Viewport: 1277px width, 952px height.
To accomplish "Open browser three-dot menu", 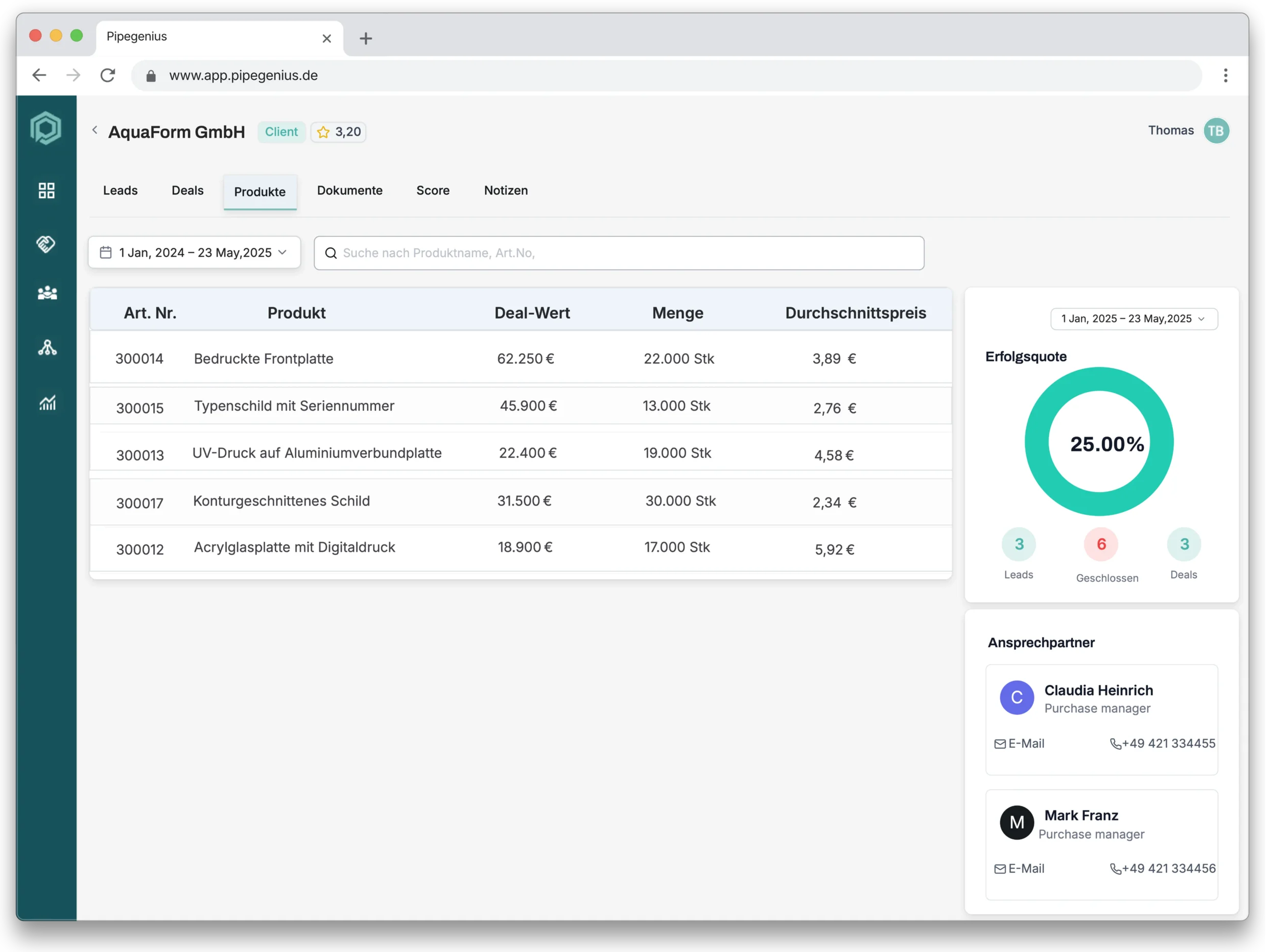I will pyautogui.click(x=1225, y=76).
